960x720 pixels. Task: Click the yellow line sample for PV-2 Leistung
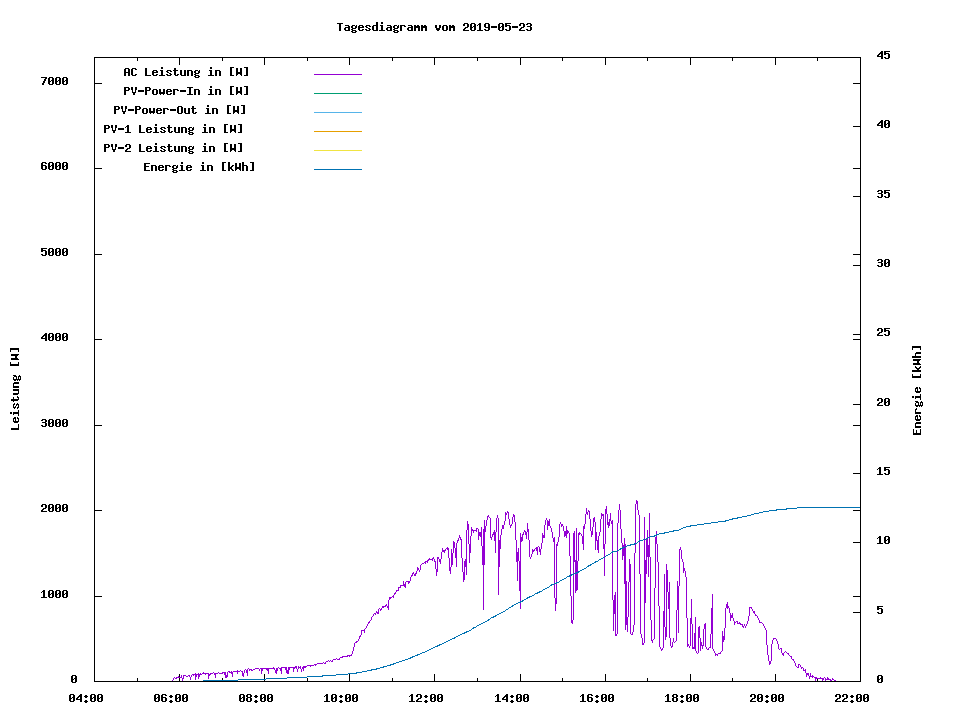(x=337, y=150)
